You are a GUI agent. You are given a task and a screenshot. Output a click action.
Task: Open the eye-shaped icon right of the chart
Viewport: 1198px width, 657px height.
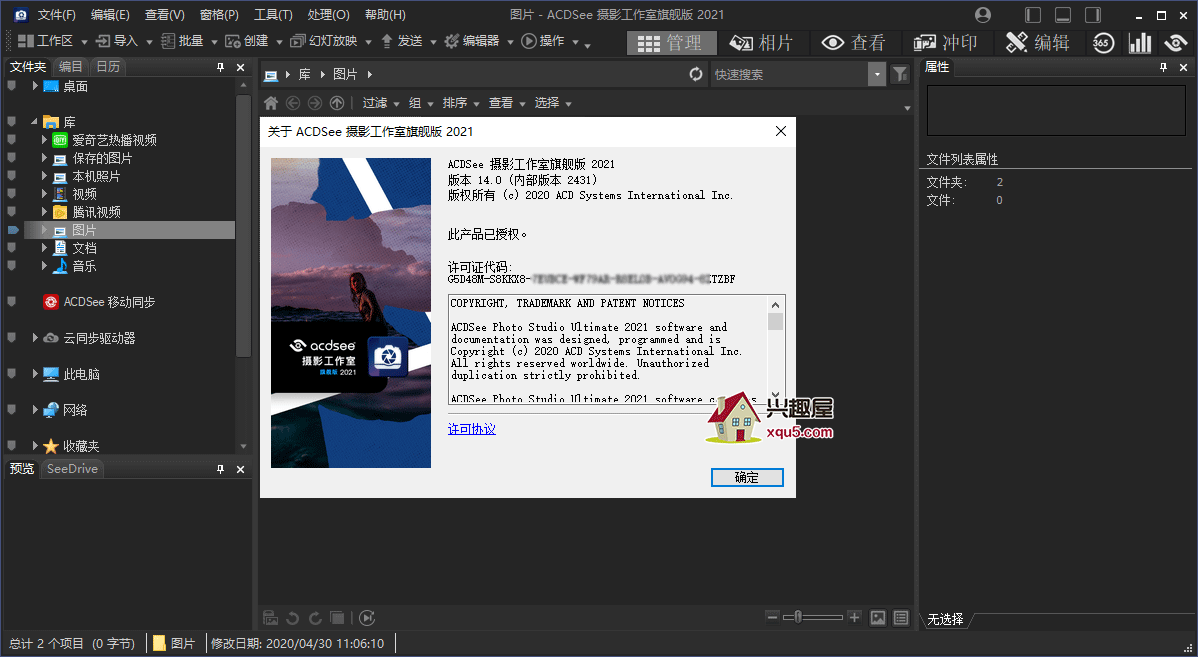1177,43
